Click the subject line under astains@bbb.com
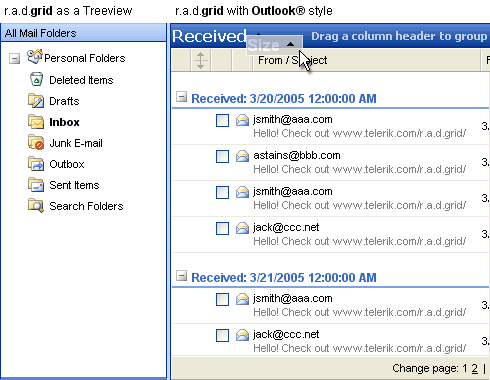 coord(359,169)
